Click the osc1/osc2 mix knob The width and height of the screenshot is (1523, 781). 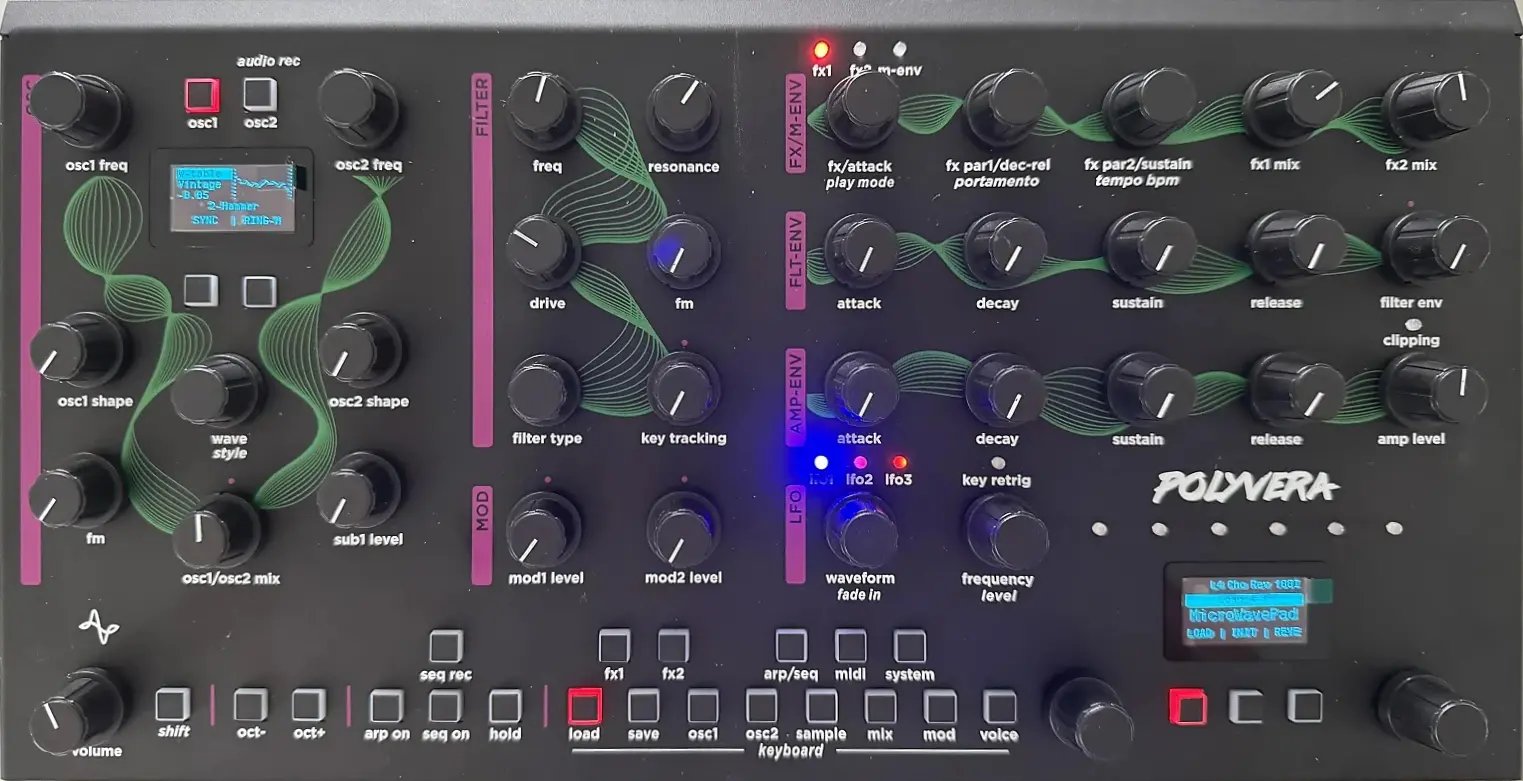[x=218, y=530]
